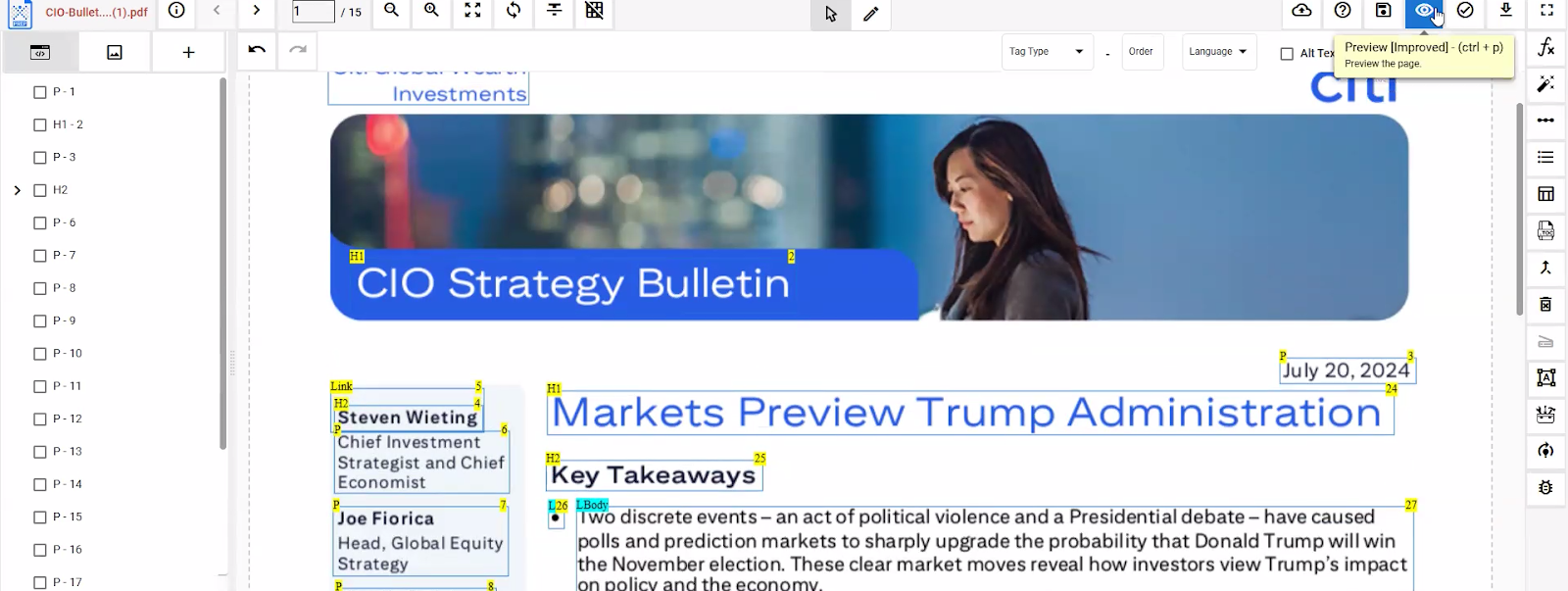Toggle fullscreen with the corner brackets icon
Screen dimensions: 1568x591
click(1546, 10)
